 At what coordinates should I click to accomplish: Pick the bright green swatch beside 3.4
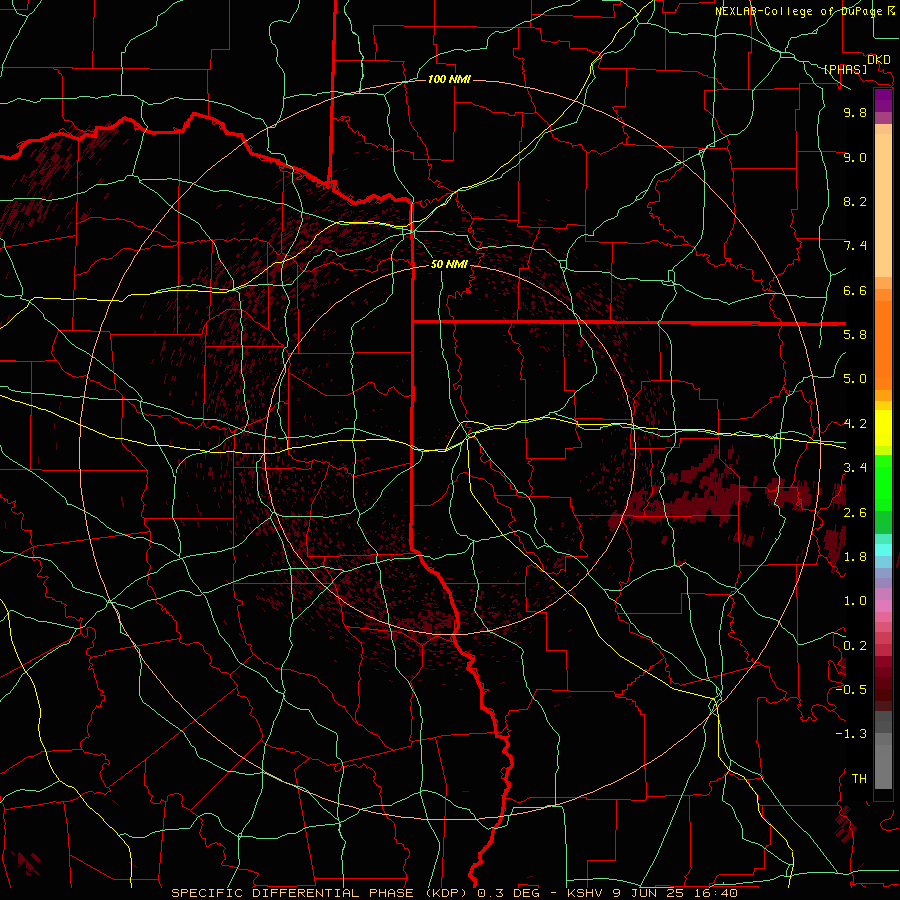[883, 478]
